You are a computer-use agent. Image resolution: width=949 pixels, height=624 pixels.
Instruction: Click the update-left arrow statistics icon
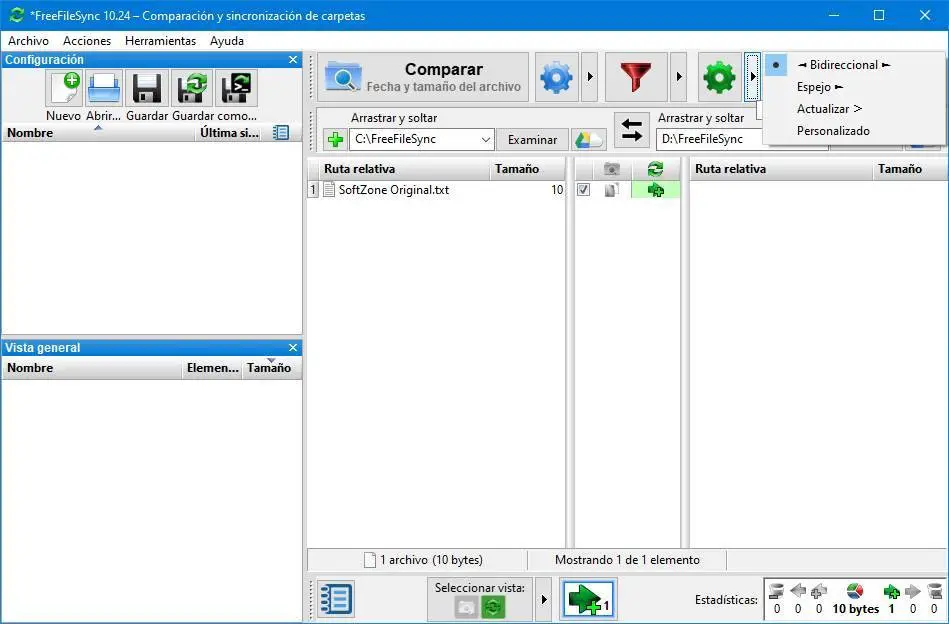[798, 591]
